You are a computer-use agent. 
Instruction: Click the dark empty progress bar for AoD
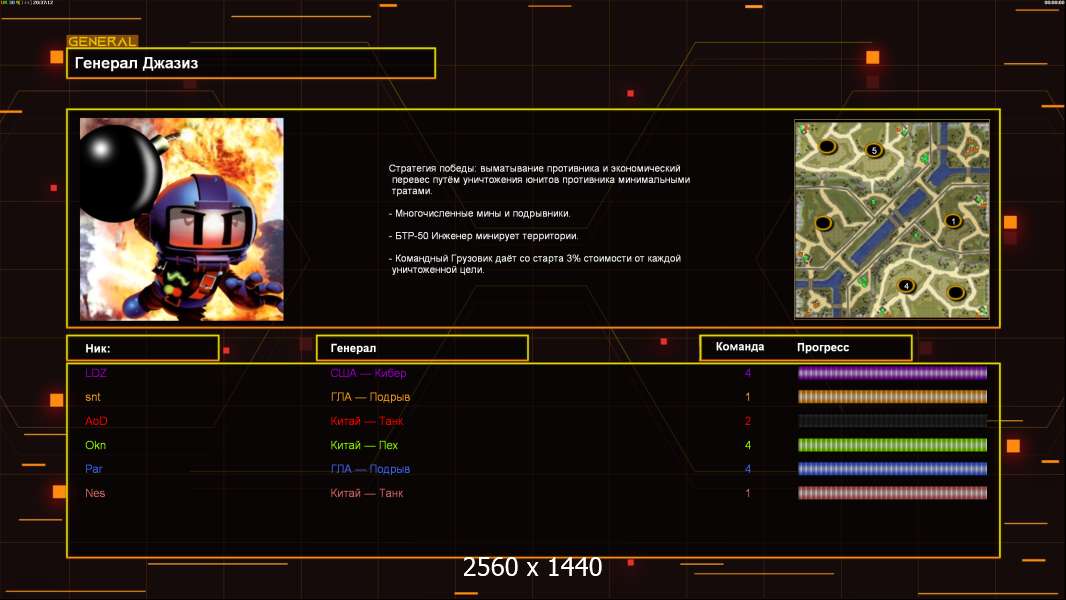pos(892,421)
